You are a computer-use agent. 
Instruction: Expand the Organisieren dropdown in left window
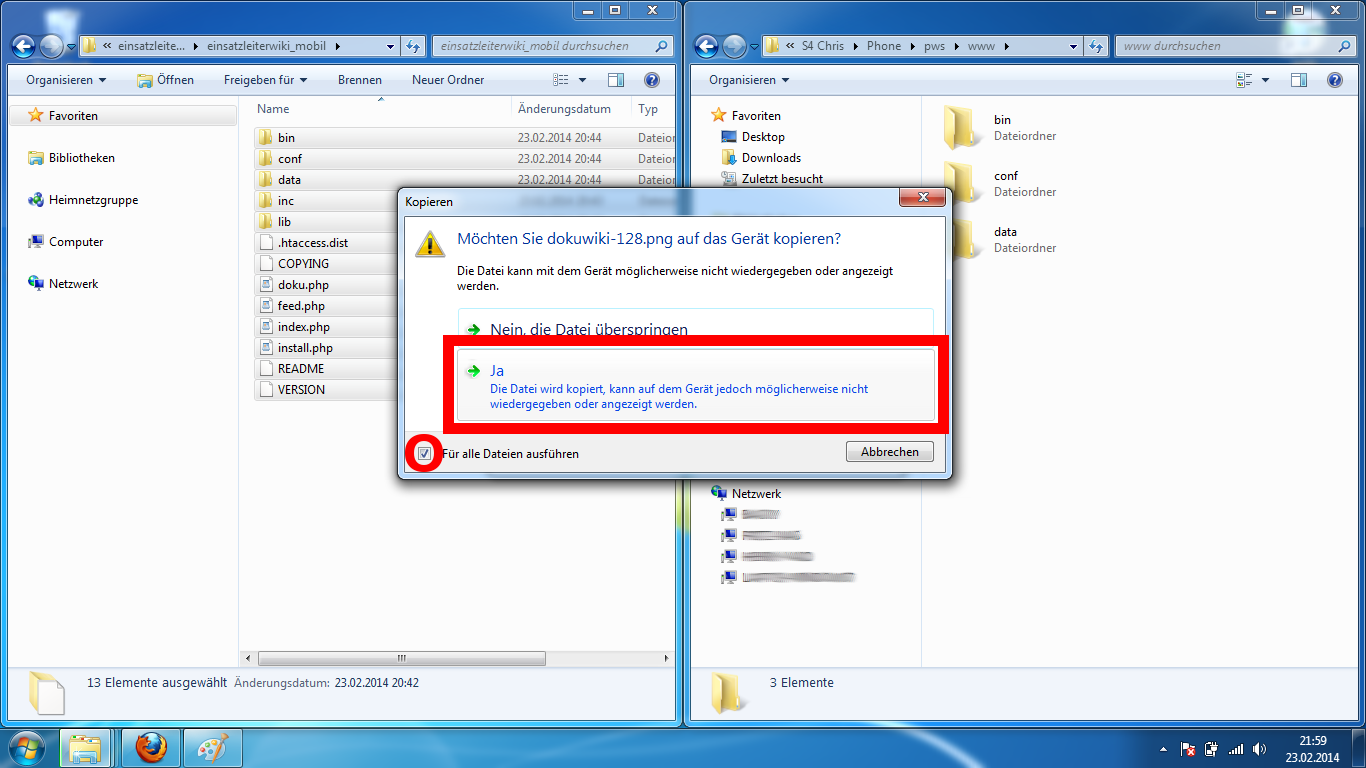[66, 80]
